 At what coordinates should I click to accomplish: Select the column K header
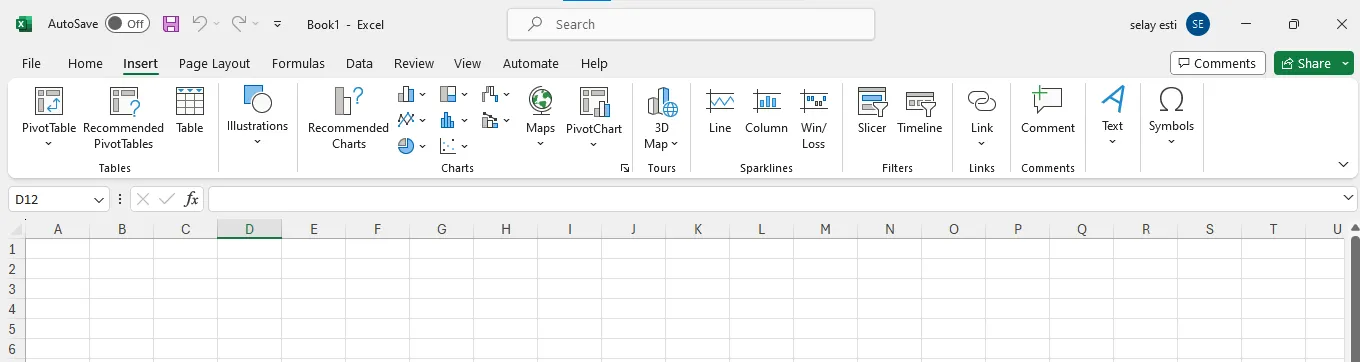(x=698, y=229)
